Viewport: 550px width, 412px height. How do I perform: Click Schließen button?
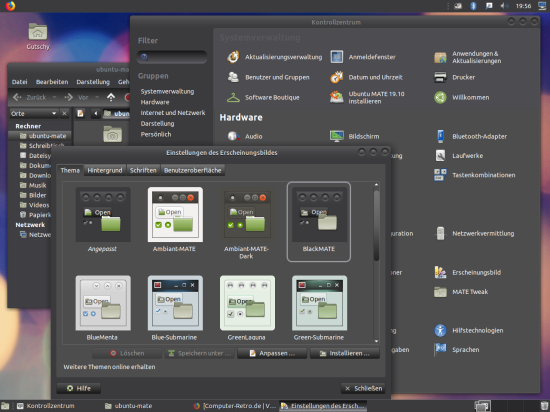point(363,388)
